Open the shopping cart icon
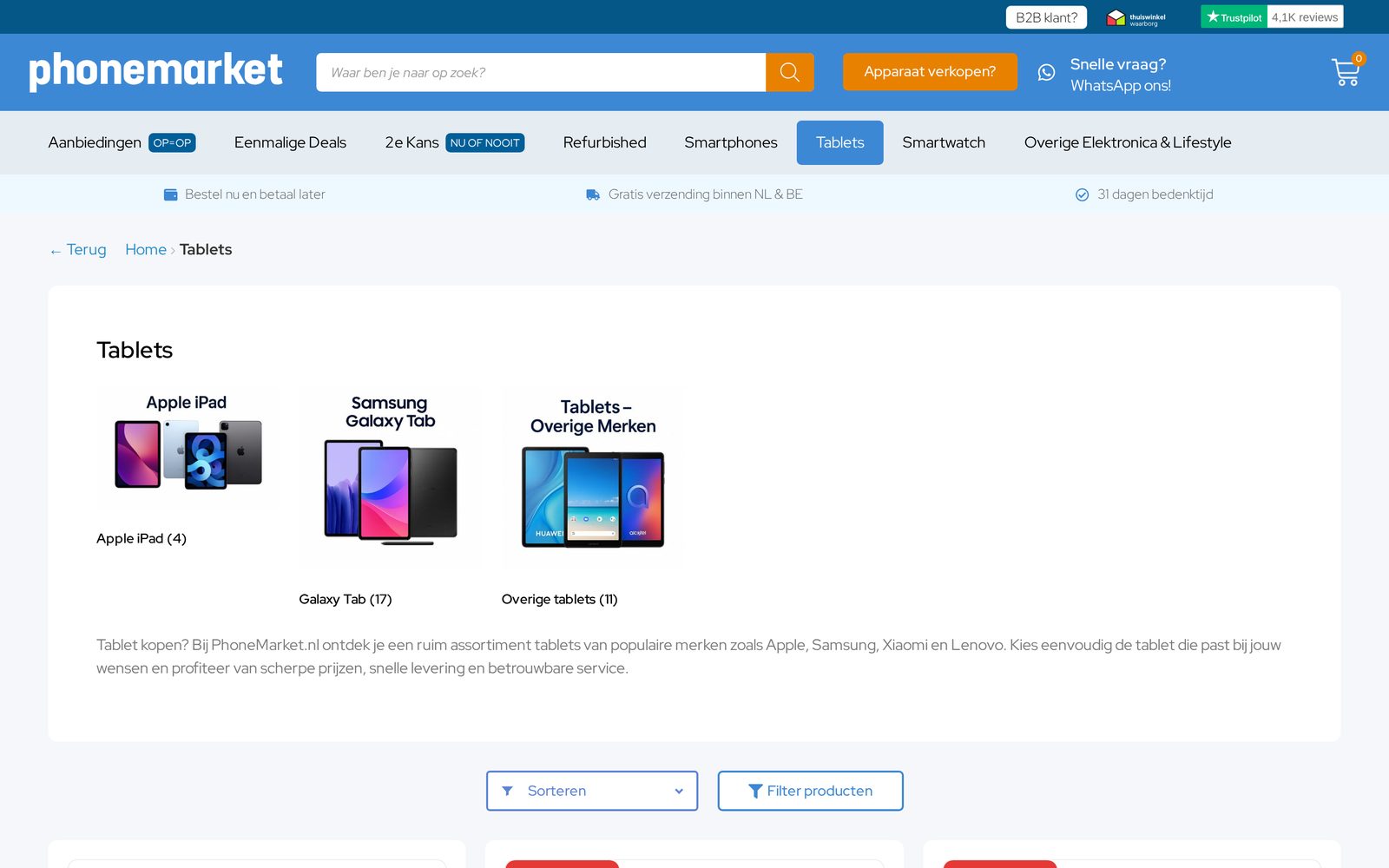This screenshot has width=1389, height=868. click(x=1346, y=73)
